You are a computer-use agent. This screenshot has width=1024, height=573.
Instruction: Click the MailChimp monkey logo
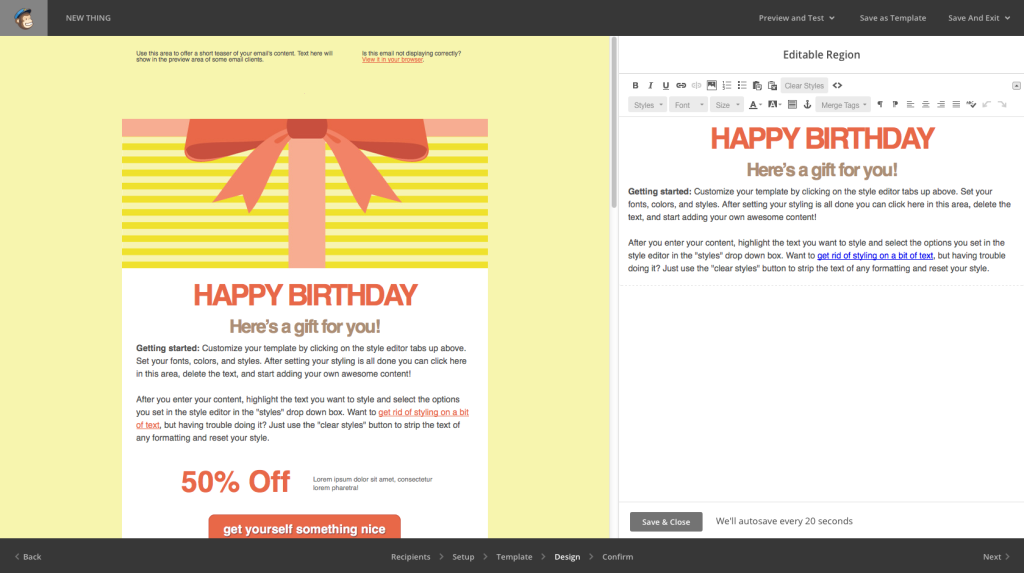coord(24,18)
